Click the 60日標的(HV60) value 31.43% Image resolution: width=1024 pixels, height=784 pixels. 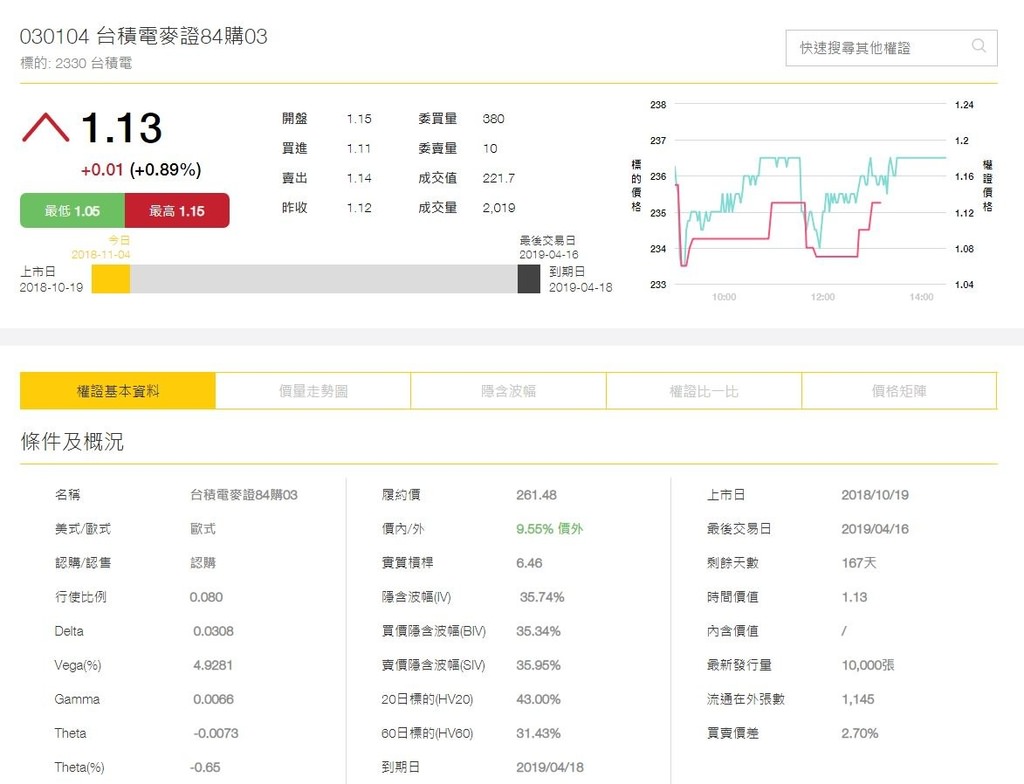(538, 733)
